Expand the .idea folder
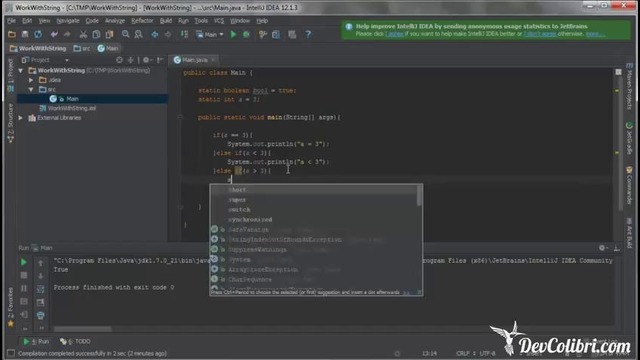The width and height of the screenshot is (640, 360). pos(31,80)
